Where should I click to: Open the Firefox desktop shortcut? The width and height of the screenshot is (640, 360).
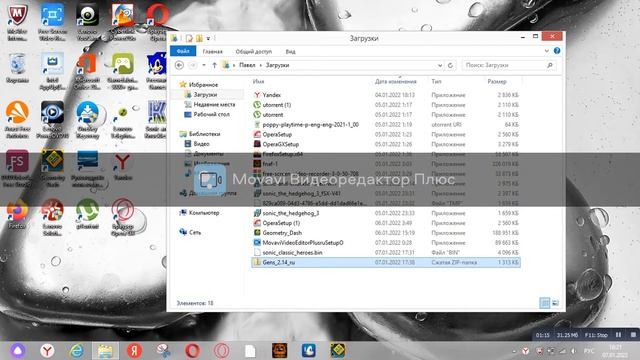pyautogui.click(x=17, y=214)
